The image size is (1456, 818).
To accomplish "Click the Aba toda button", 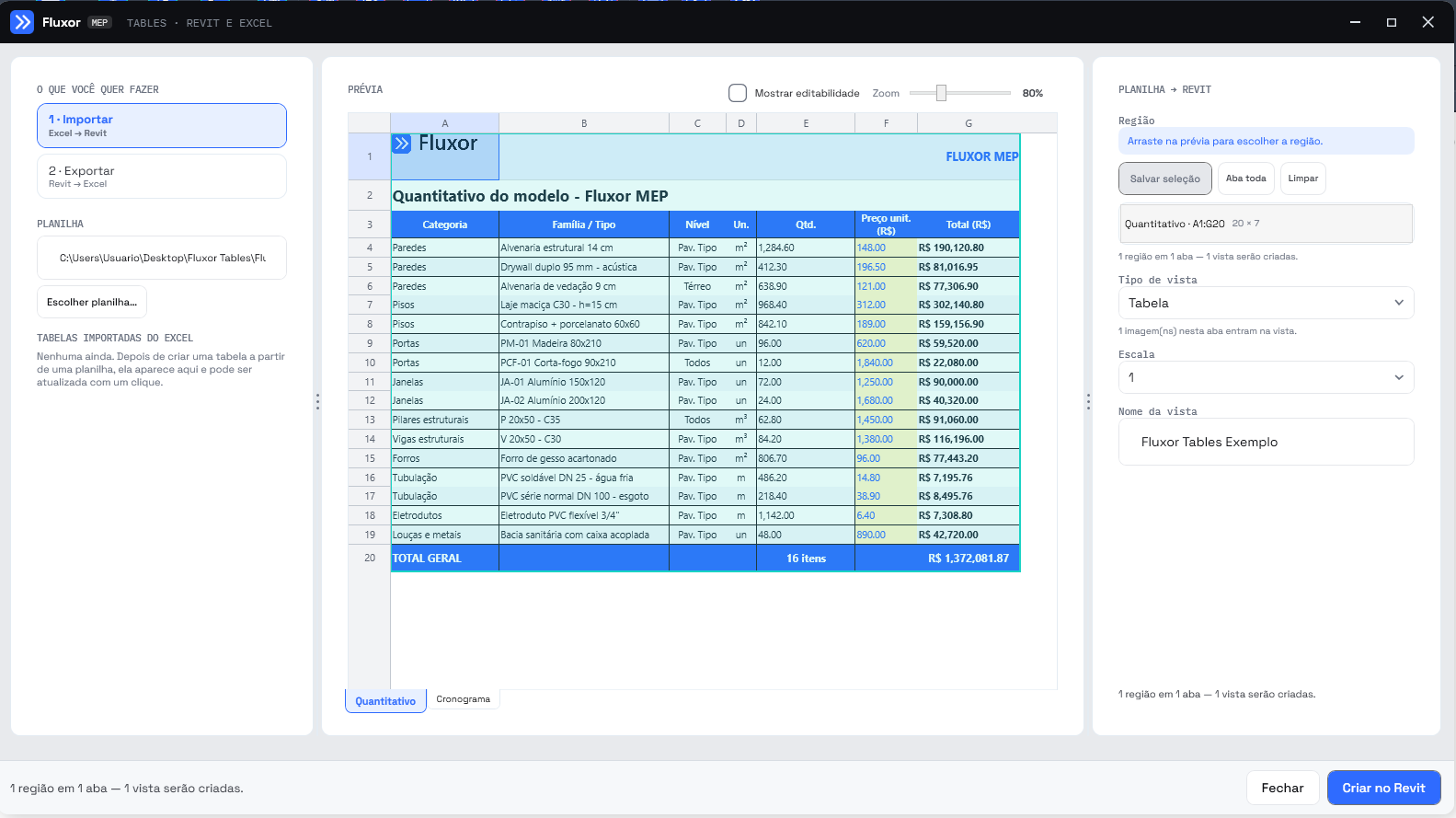I will click(1246, 179).
